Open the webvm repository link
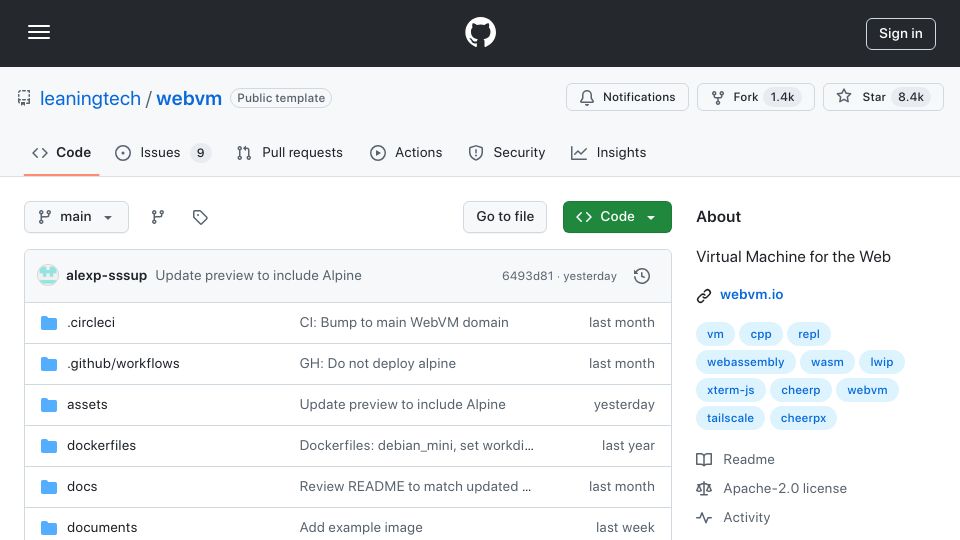Image resolution: width=960 pixels, height=540 pixels. point(189,98)
